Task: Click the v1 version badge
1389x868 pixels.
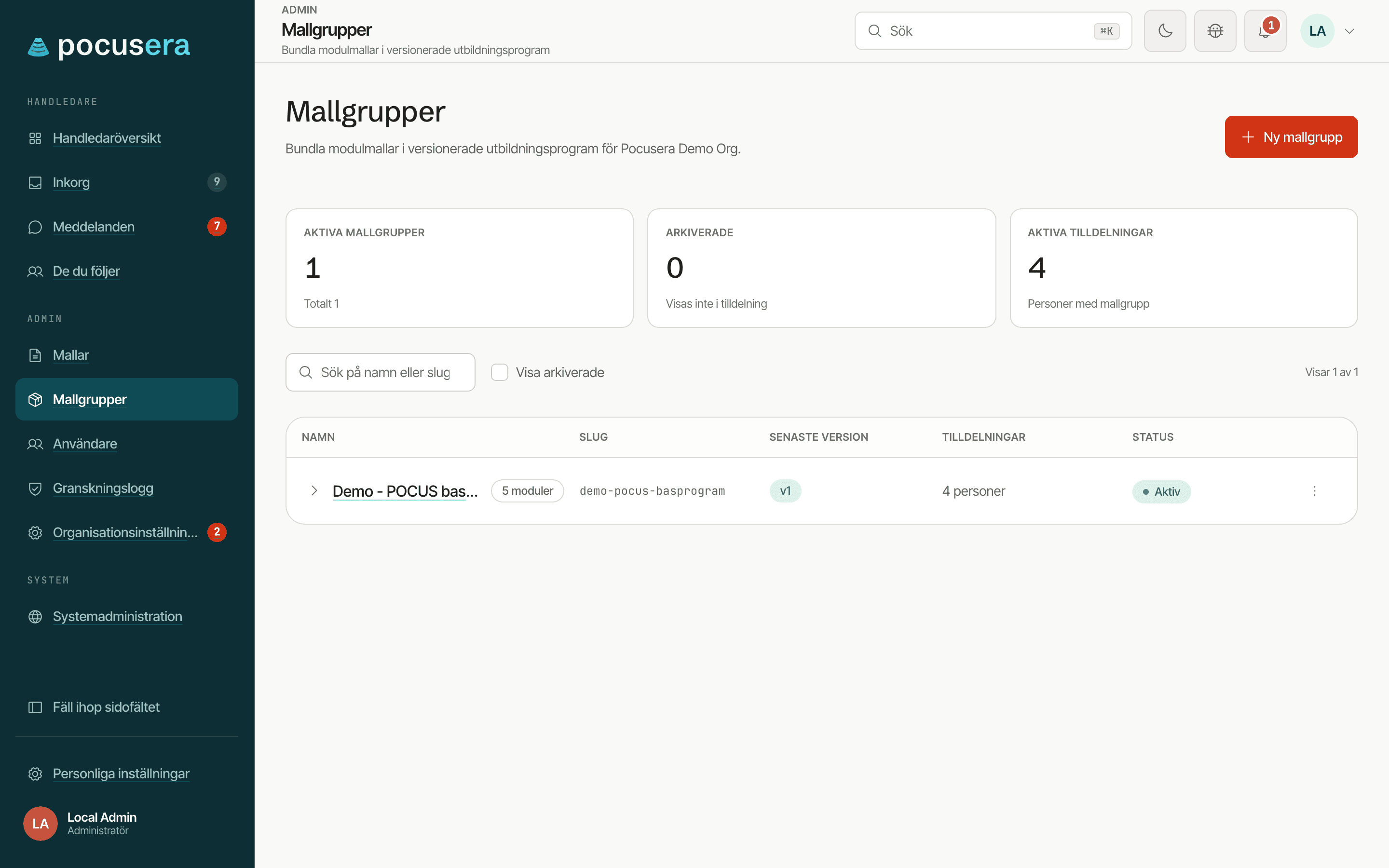Action: (x=785, y=491)
